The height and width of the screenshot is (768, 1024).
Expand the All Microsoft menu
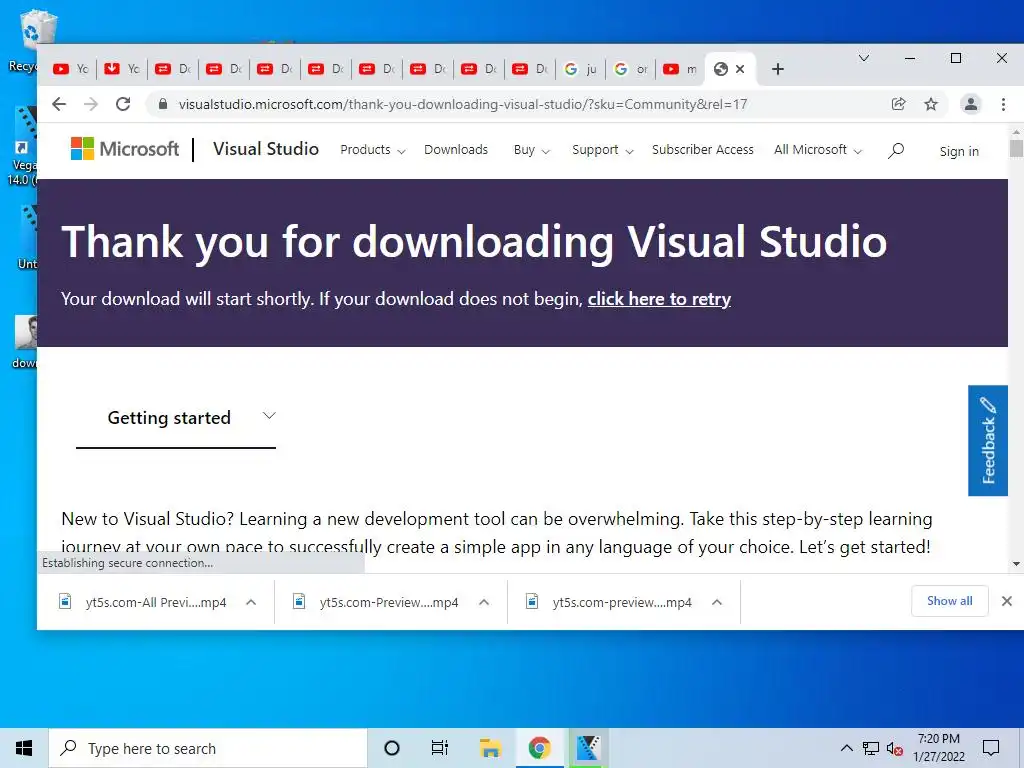coord(818,150)
